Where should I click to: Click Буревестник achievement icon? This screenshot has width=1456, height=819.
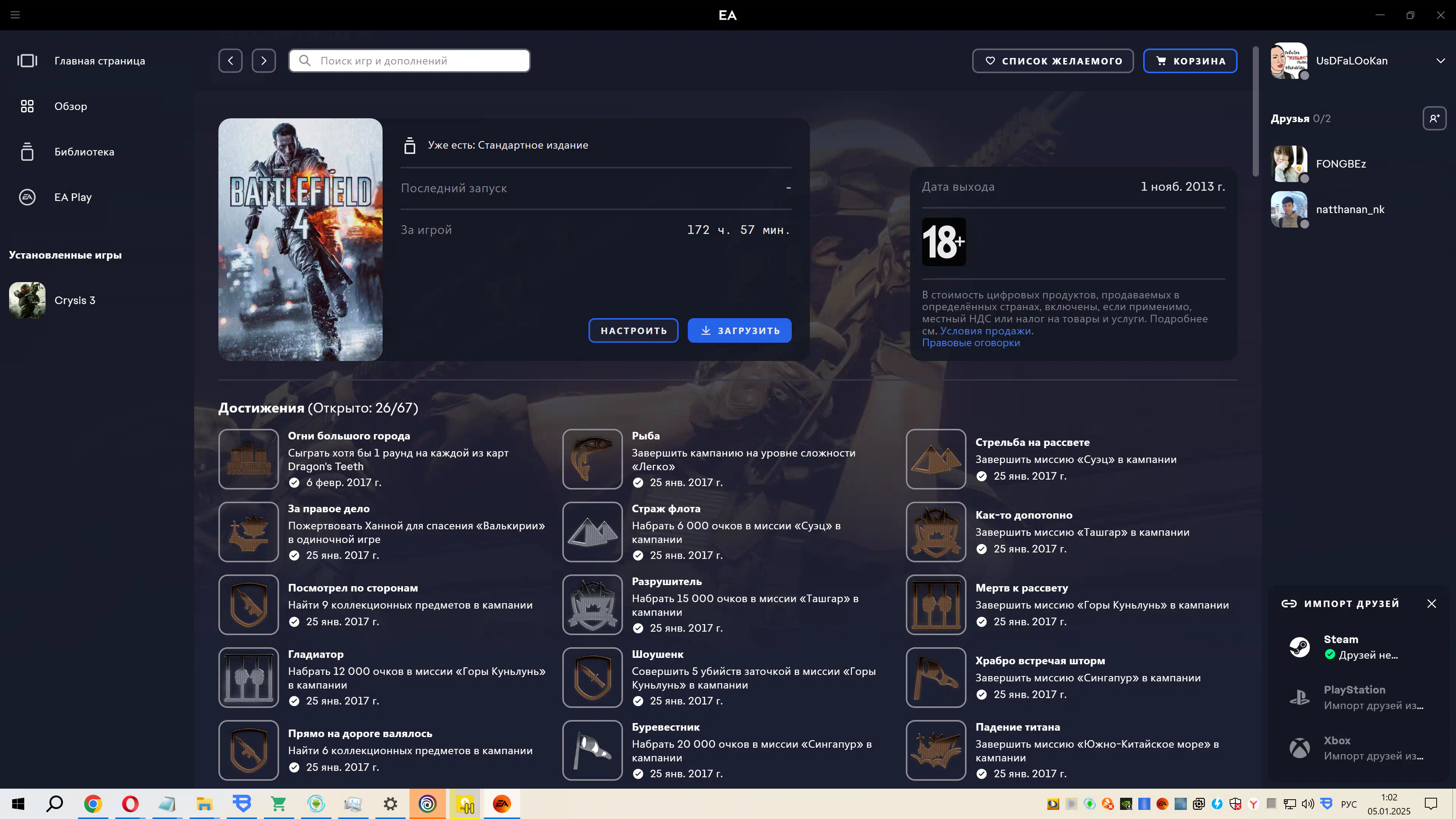592,751
